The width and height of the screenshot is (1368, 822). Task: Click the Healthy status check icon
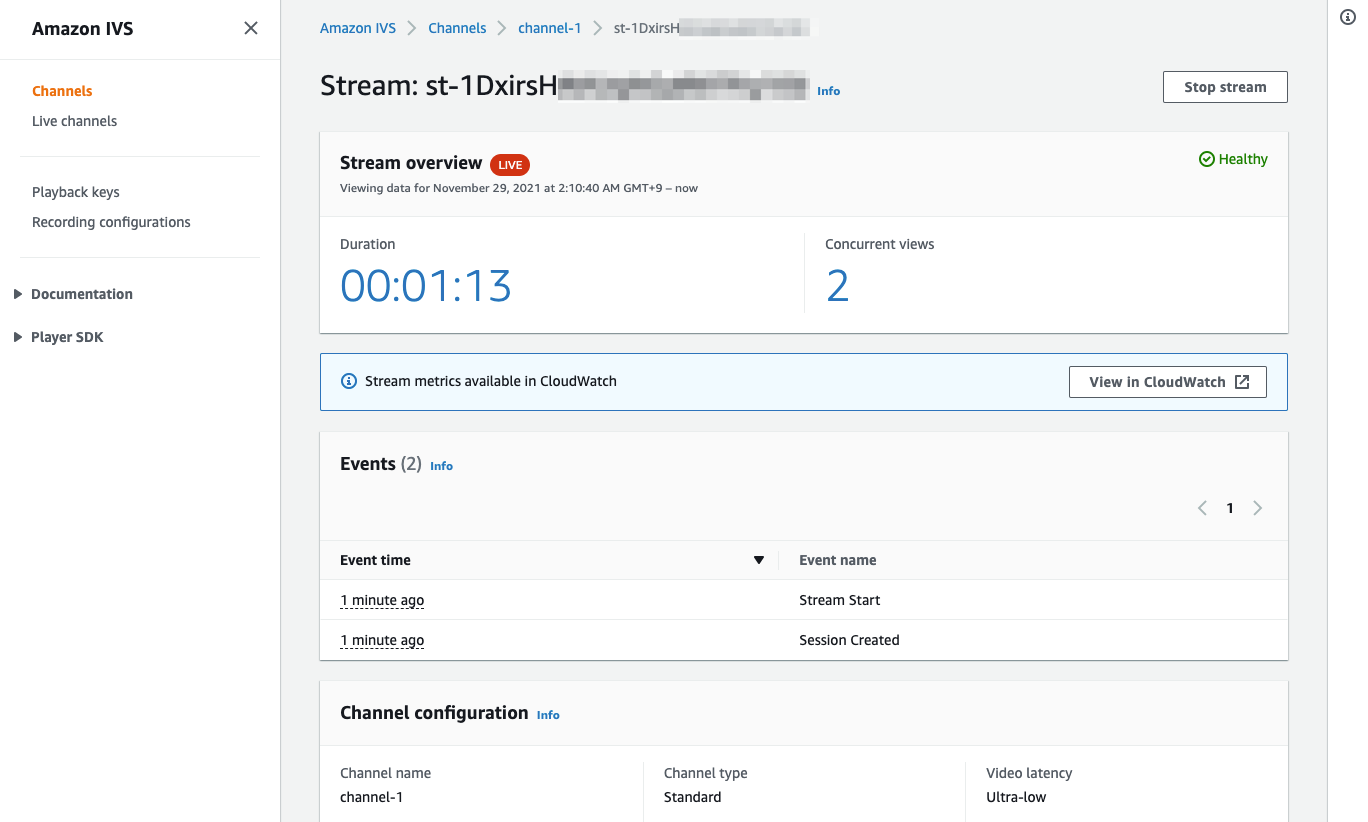1207,159
